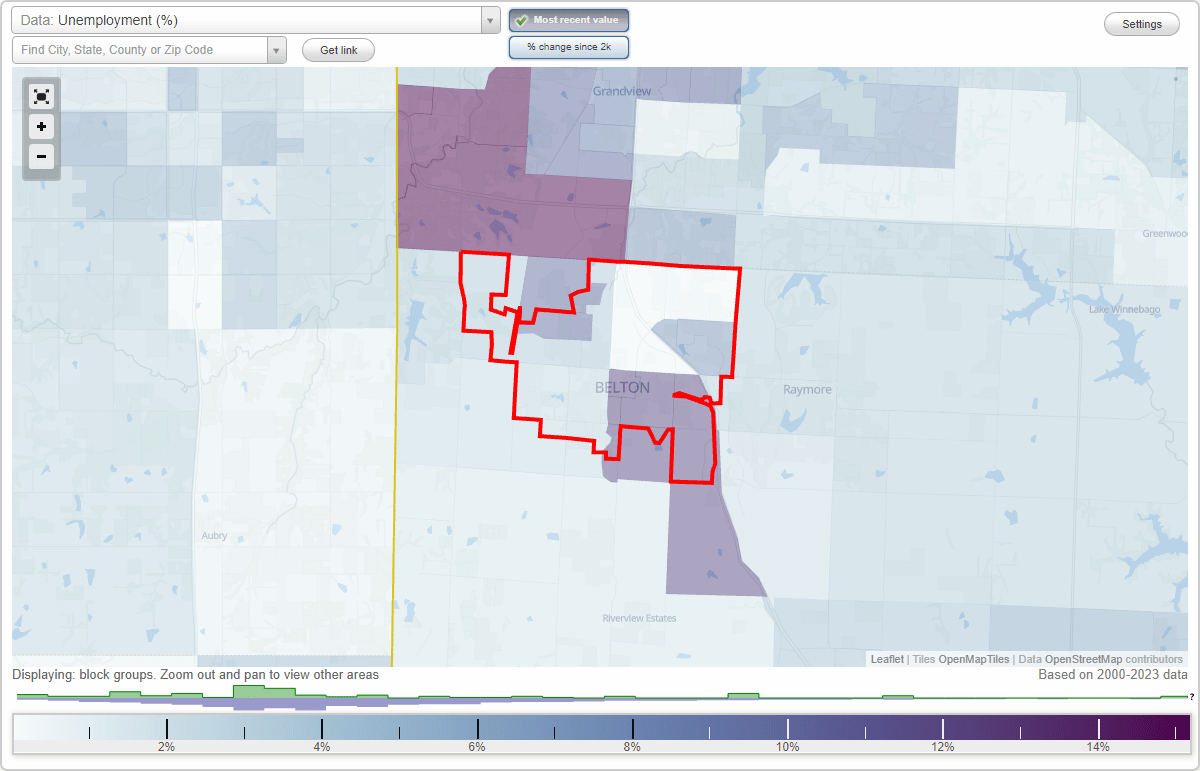Select the zoom-in plus icon
Screen dimensions: 1200x771
(41, 127)
